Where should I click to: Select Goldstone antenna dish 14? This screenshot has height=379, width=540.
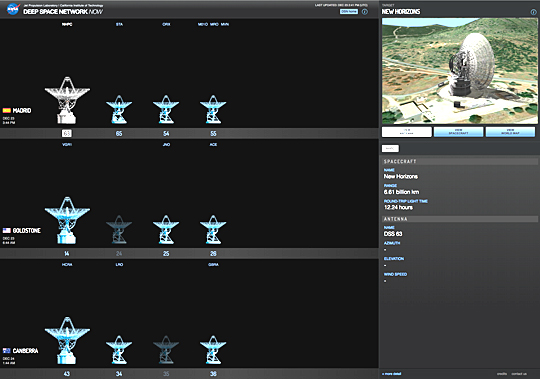(x=67, y=220)
